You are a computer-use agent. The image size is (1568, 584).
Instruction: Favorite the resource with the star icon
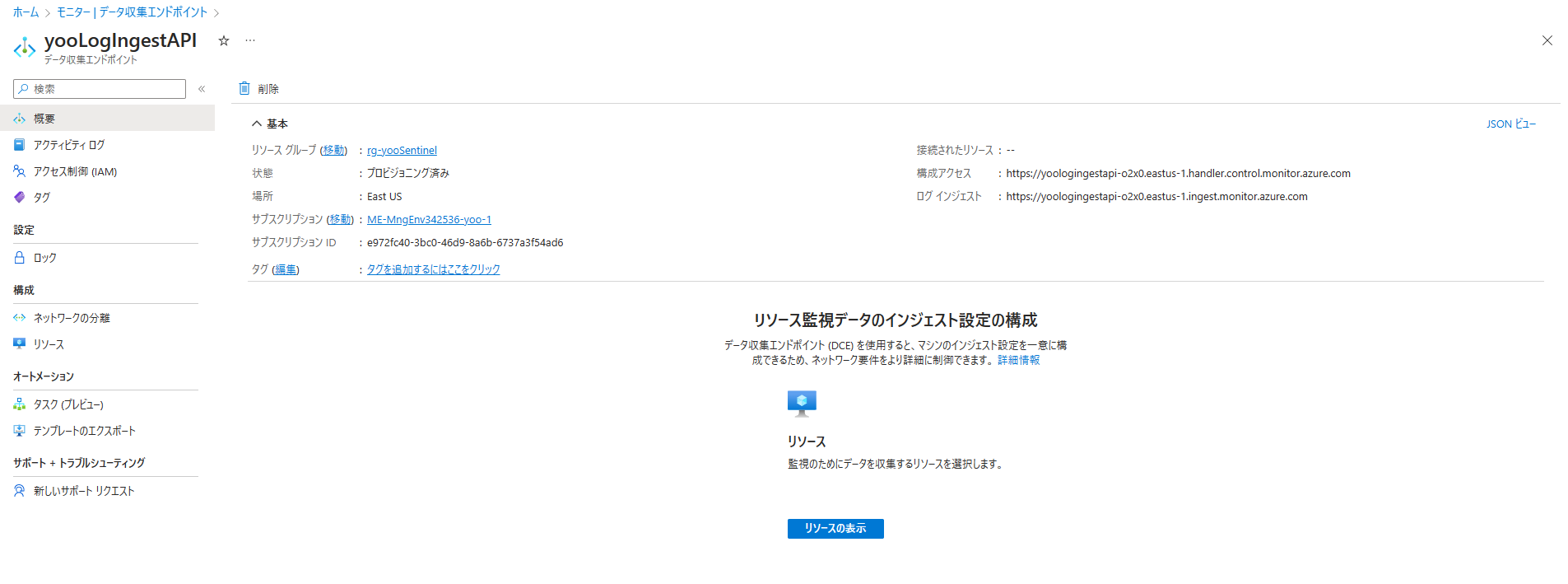click(x=223, y=40)
